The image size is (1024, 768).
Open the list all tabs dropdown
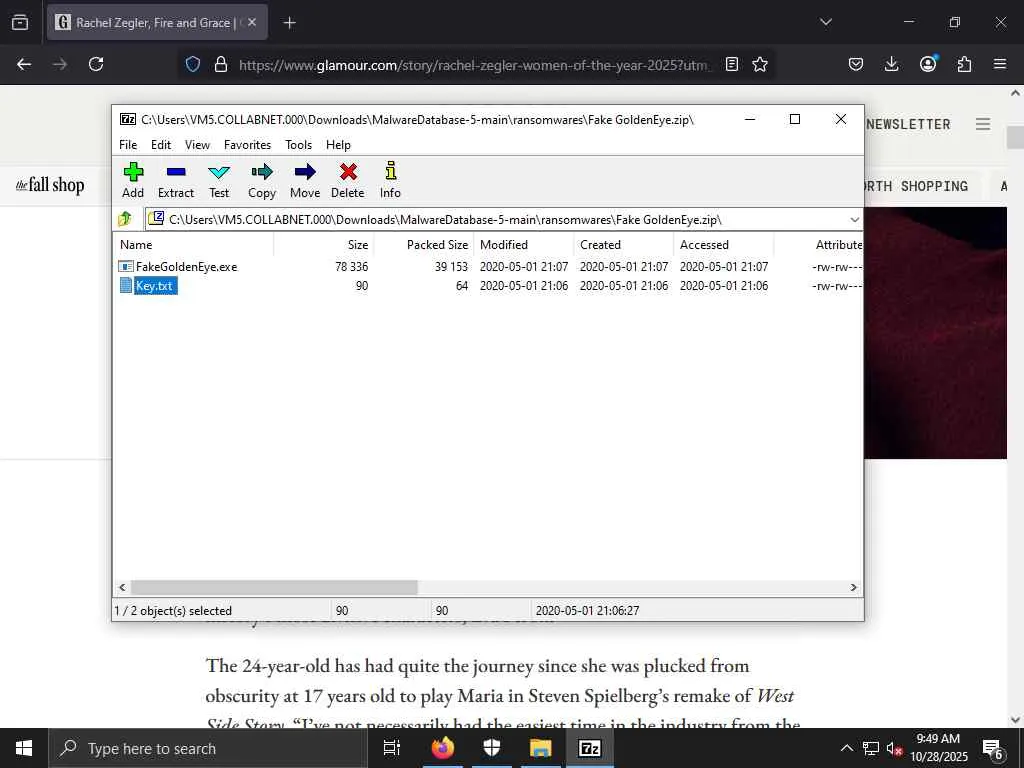coord(825,22)
